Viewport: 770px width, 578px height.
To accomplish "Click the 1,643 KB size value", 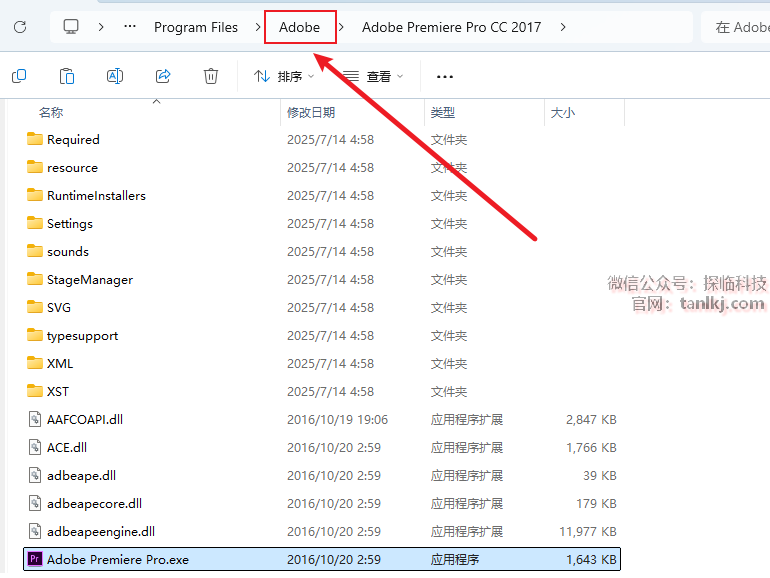I will click(591, 559).
